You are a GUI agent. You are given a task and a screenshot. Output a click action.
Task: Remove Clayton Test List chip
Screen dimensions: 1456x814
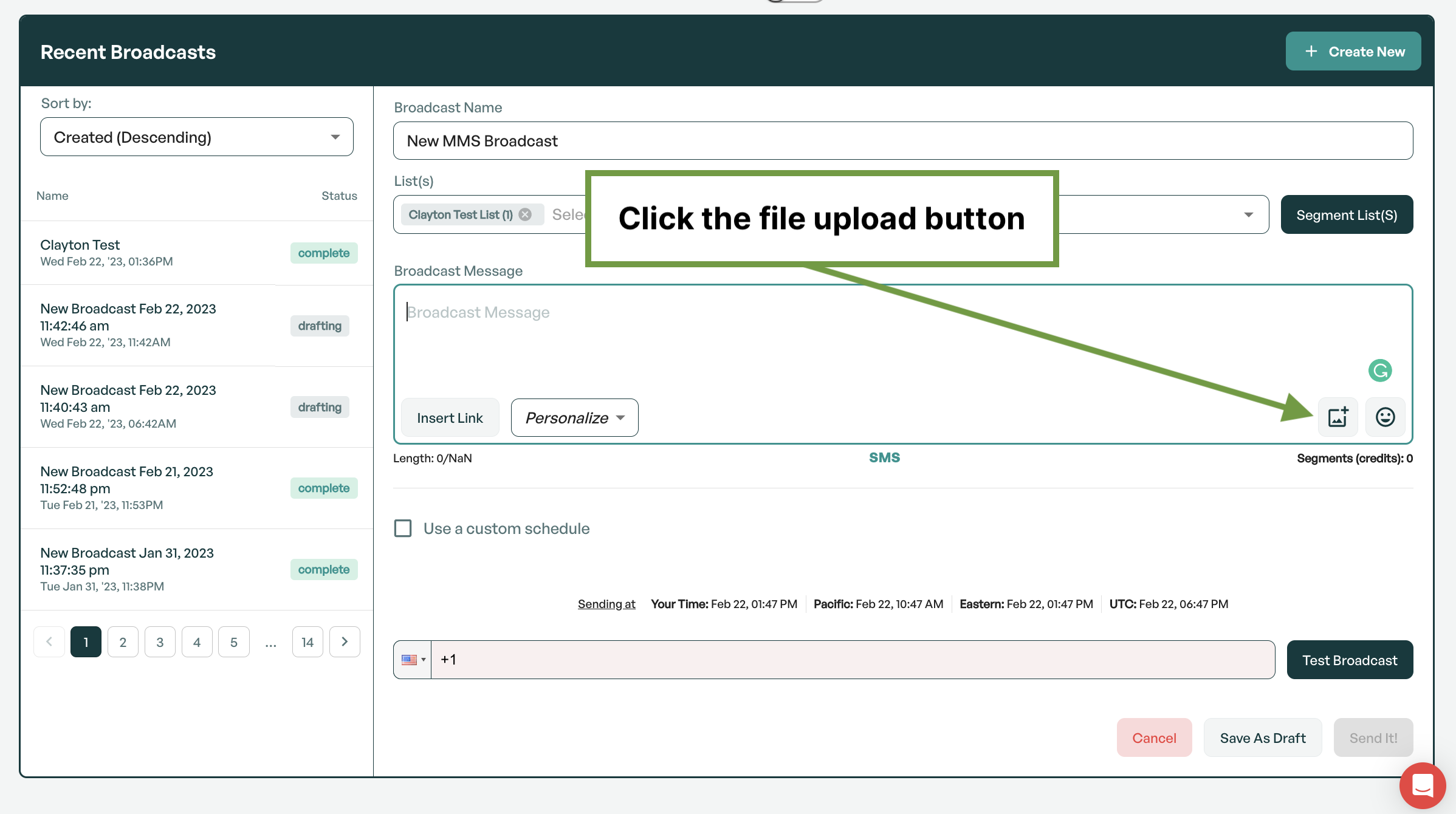[x=525, y=214]
